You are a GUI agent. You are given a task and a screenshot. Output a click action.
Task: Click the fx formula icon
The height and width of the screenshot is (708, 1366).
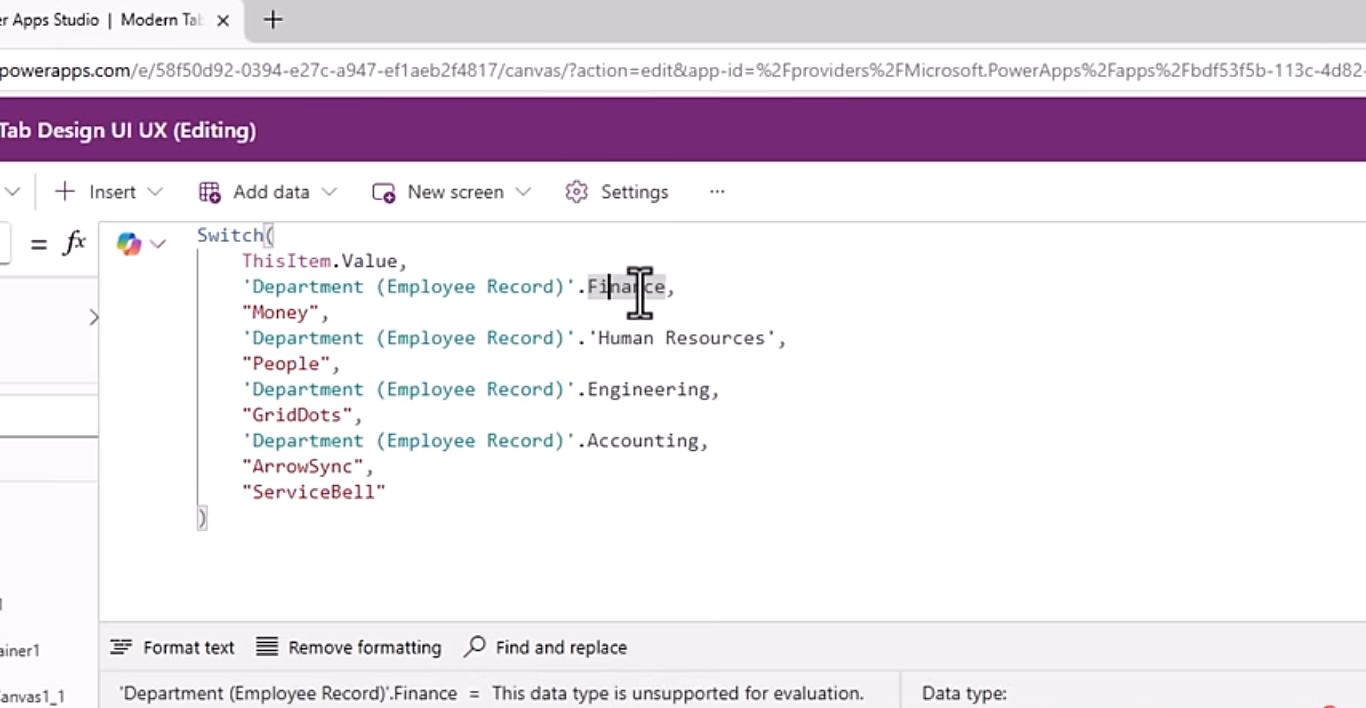coord(75,243)
